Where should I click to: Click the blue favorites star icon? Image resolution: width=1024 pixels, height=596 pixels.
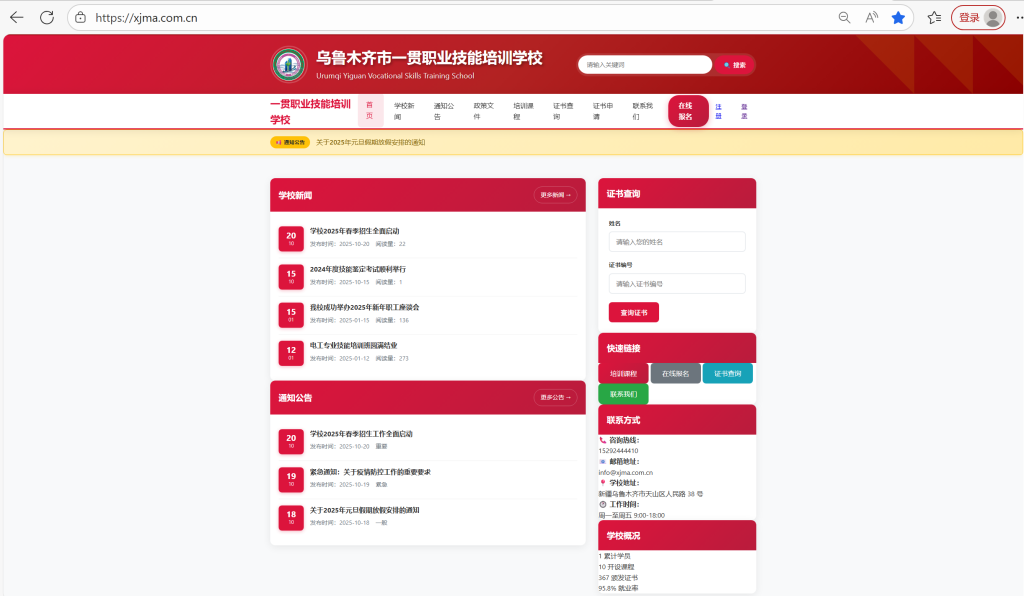pos(898,18)
